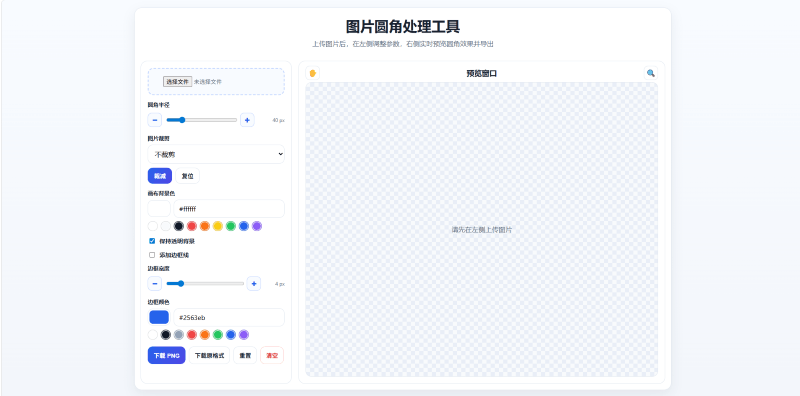Screen dimensions: 800x396
Task: Select white preset in background color row
Action: (x=153, y=226)
